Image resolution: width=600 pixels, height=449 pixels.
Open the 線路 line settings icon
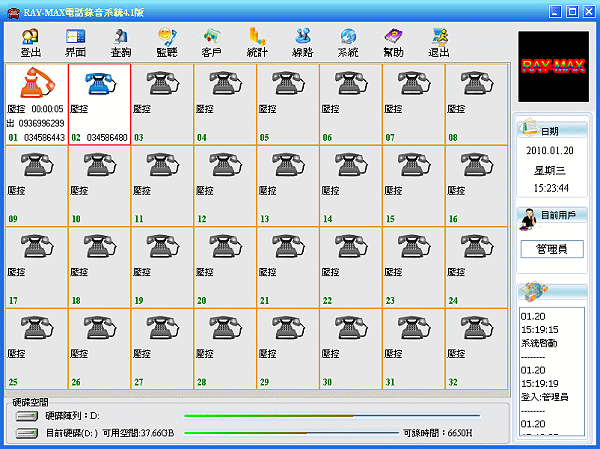[x=303, y=42]
